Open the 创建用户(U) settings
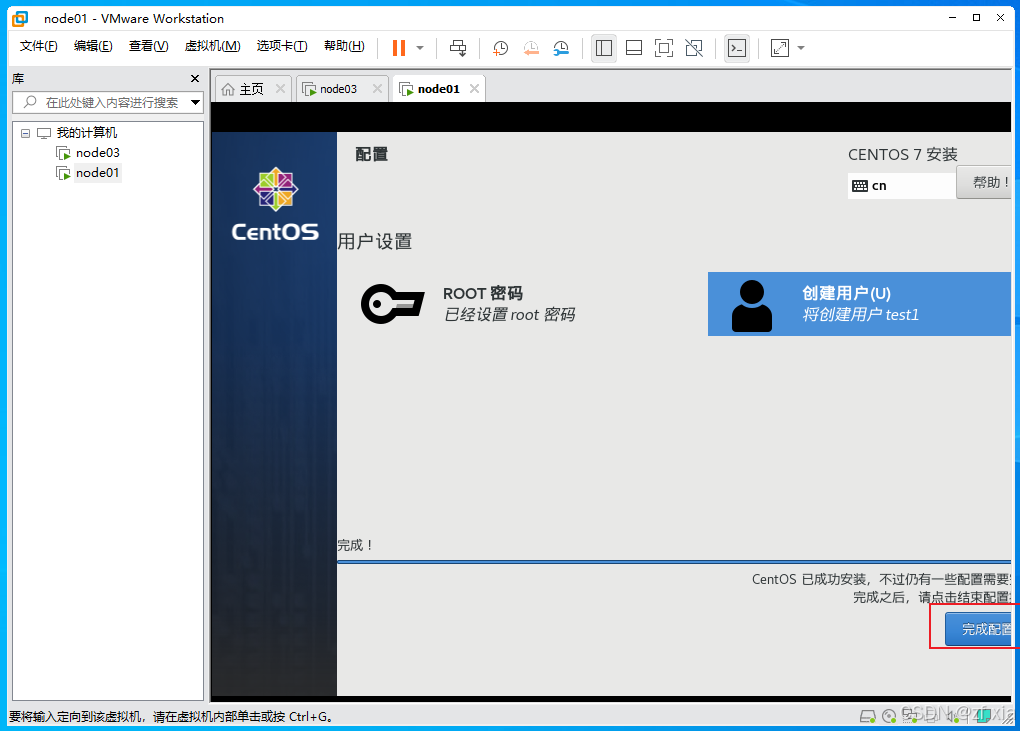 point(859,304)
